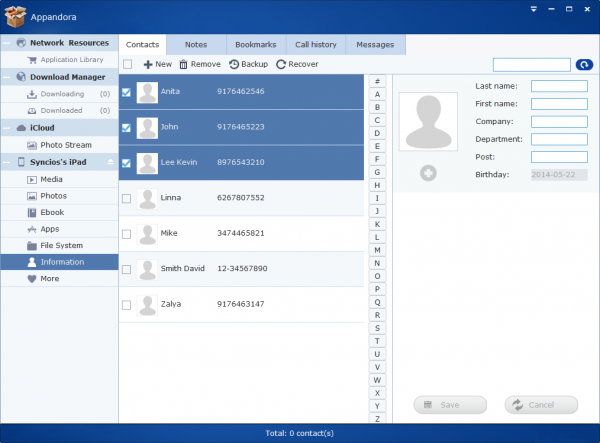
Task: Click the Total contacts status text
Action: [x=300, y=433]
